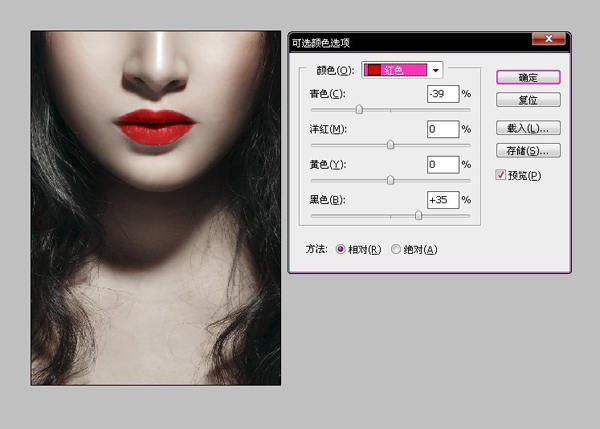Click the 确定 (OK) button

[528, 77]
